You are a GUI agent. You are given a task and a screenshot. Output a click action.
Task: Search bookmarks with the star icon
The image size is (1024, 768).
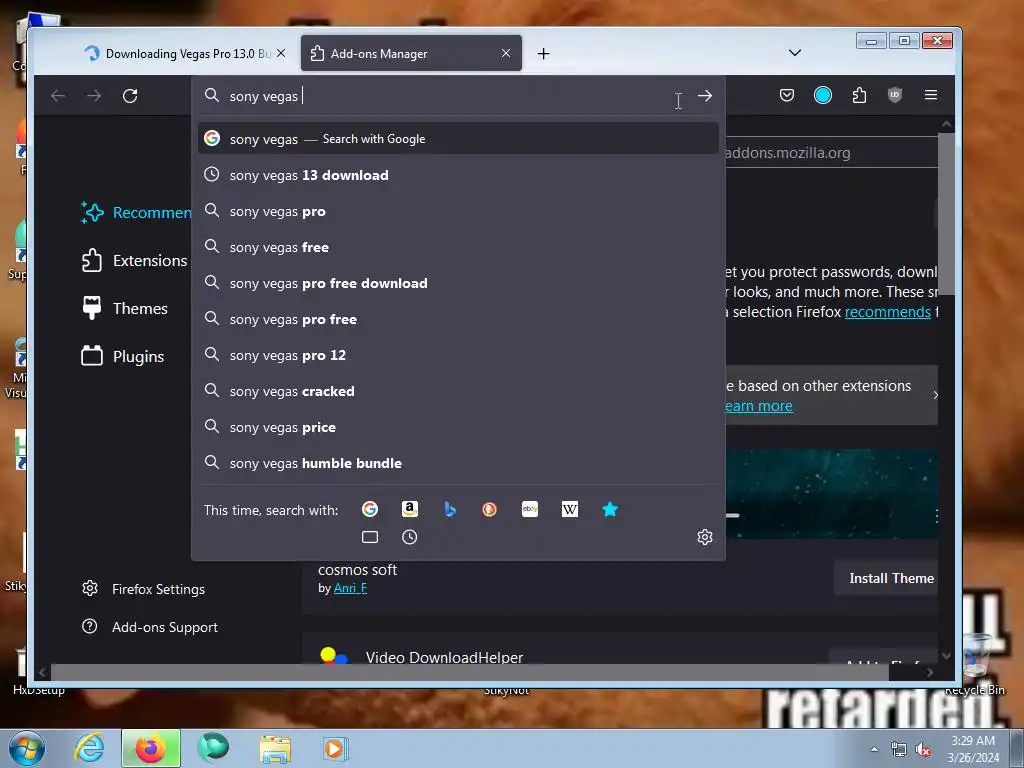(x=610, y=509)
